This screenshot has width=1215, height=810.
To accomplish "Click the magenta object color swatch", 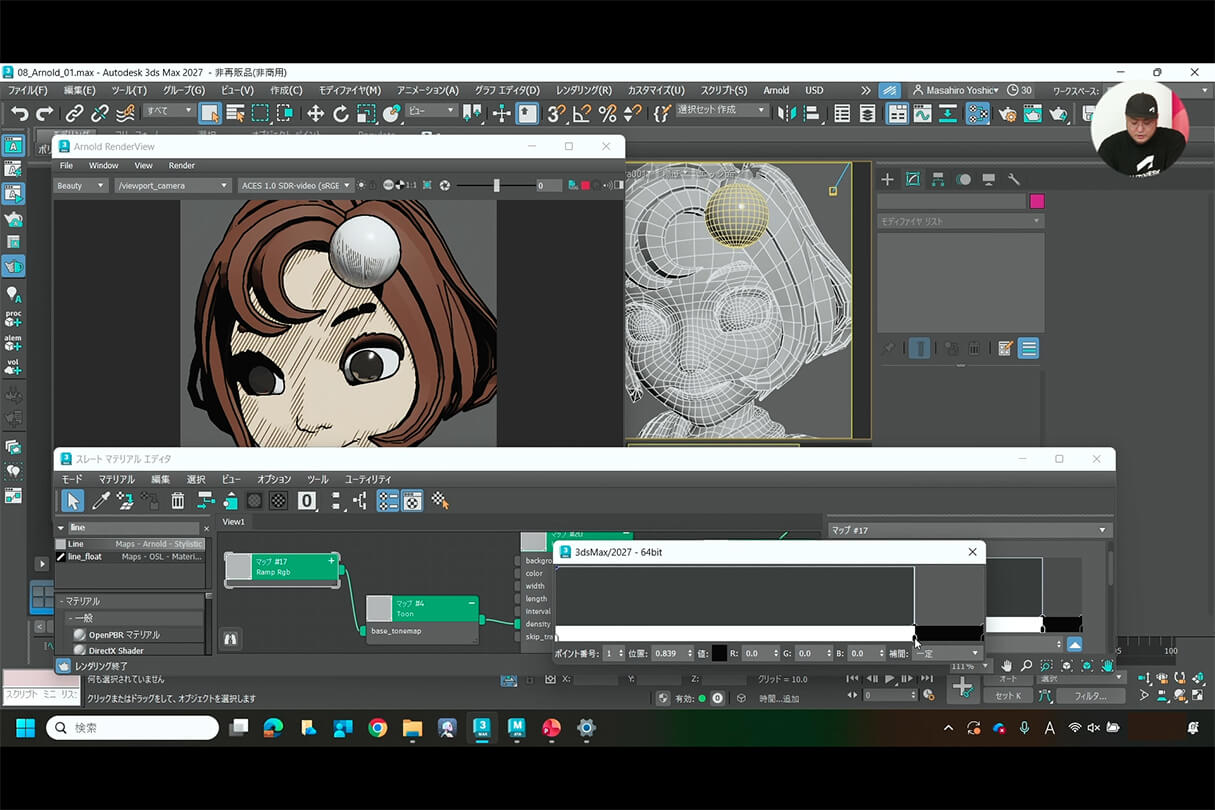I will (x=1037, y=201).
